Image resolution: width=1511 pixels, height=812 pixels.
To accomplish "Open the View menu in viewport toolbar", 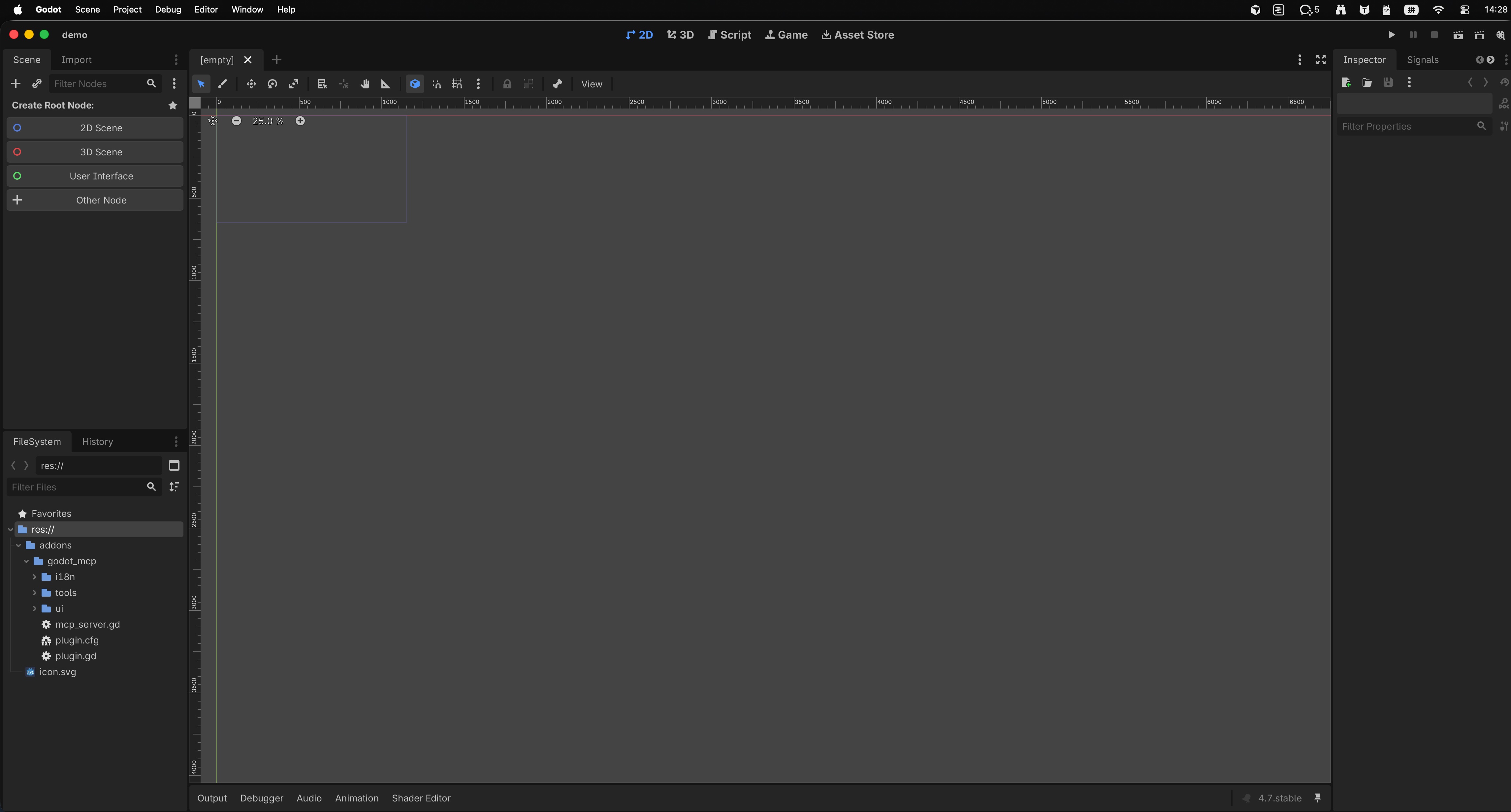I will click(x=591, y=84).
